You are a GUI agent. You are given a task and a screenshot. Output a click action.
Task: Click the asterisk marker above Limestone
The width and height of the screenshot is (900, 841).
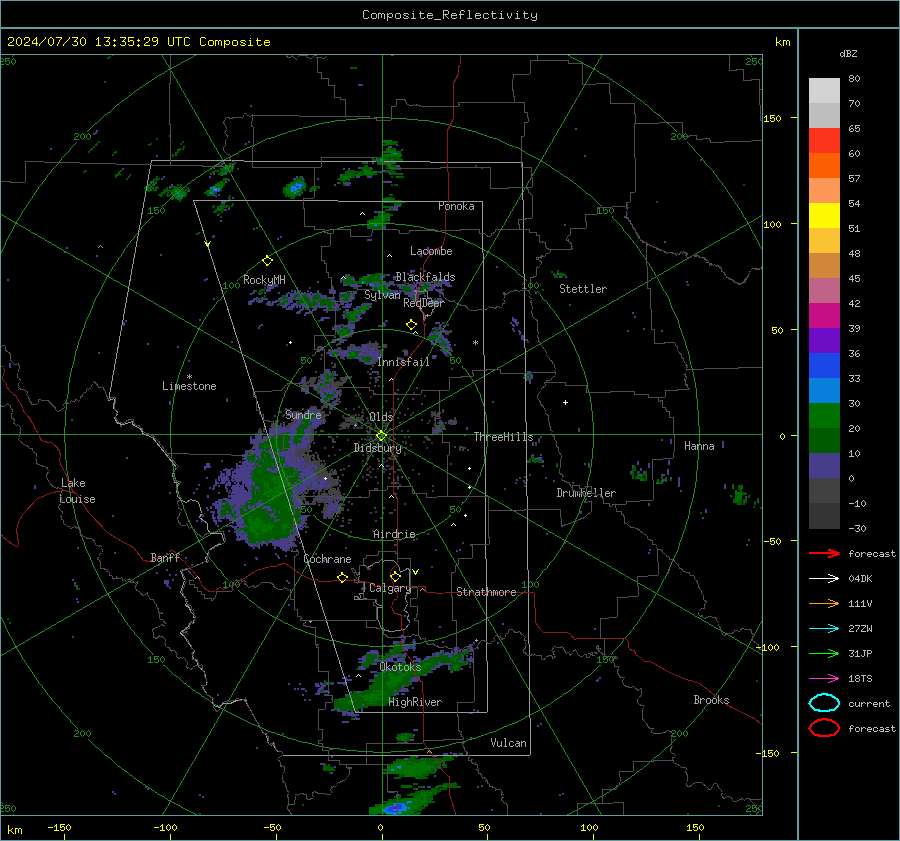click(x=189, y=377)
